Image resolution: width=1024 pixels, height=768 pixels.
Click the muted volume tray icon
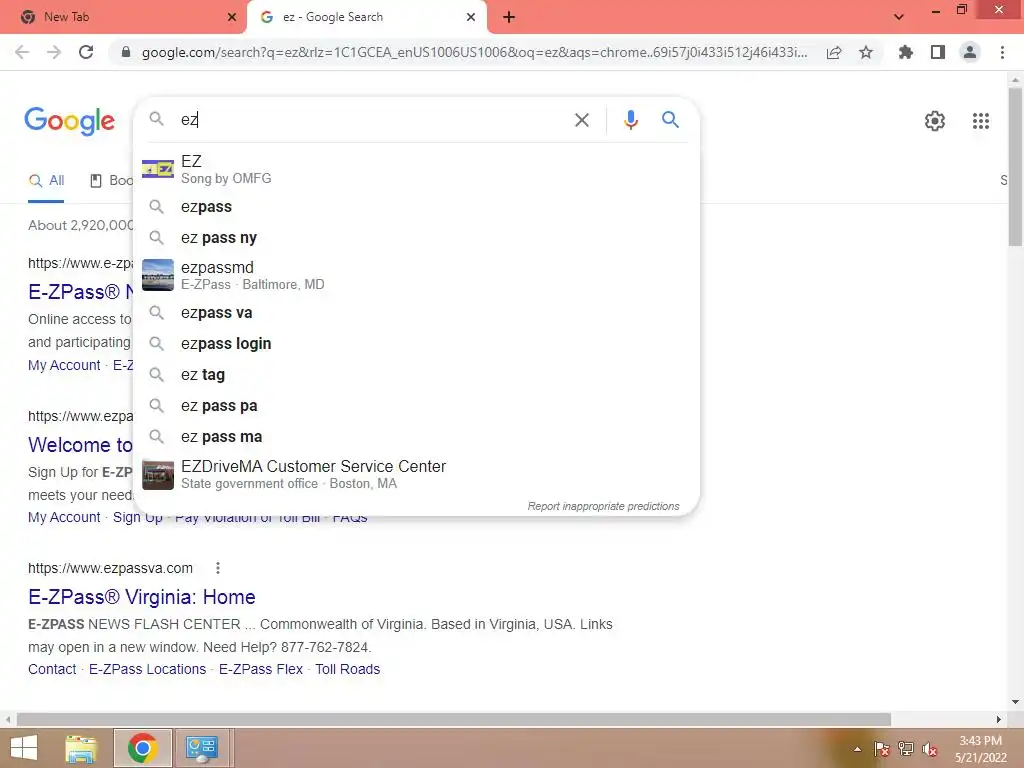pyautogui.click(x=930, y=749)
